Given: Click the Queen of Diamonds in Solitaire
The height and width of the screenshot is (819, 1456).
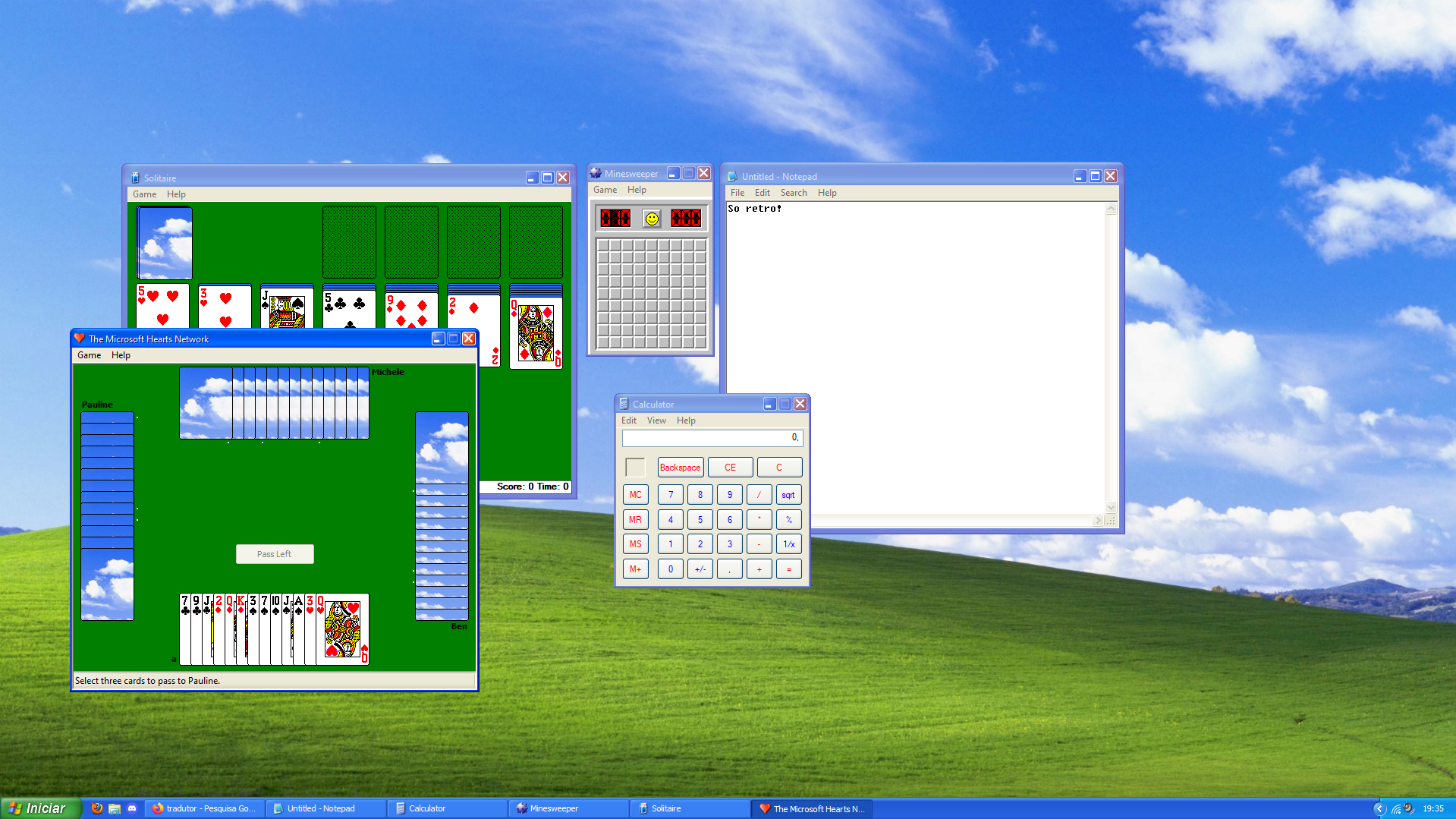Looking at the screenshot, I should tap(536, 334).
